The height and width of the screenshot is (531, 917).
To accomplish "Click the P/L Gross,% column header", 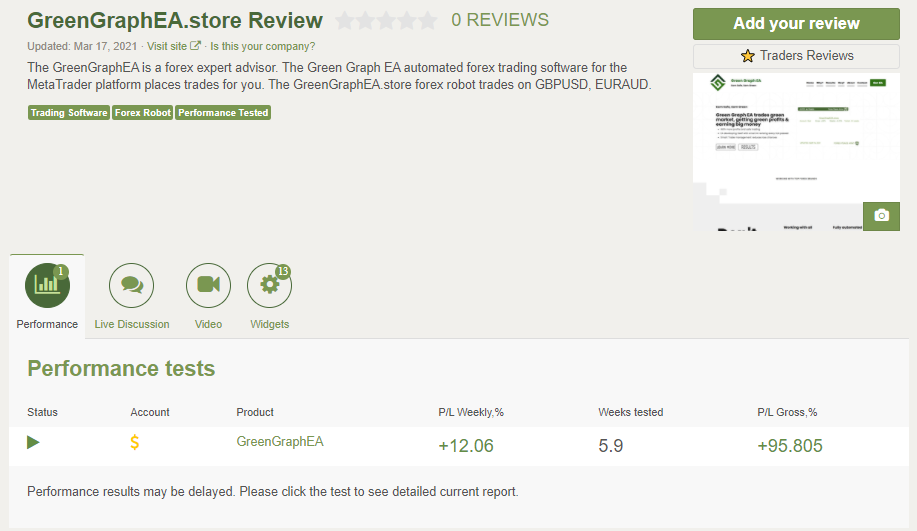I will [787, 412].
